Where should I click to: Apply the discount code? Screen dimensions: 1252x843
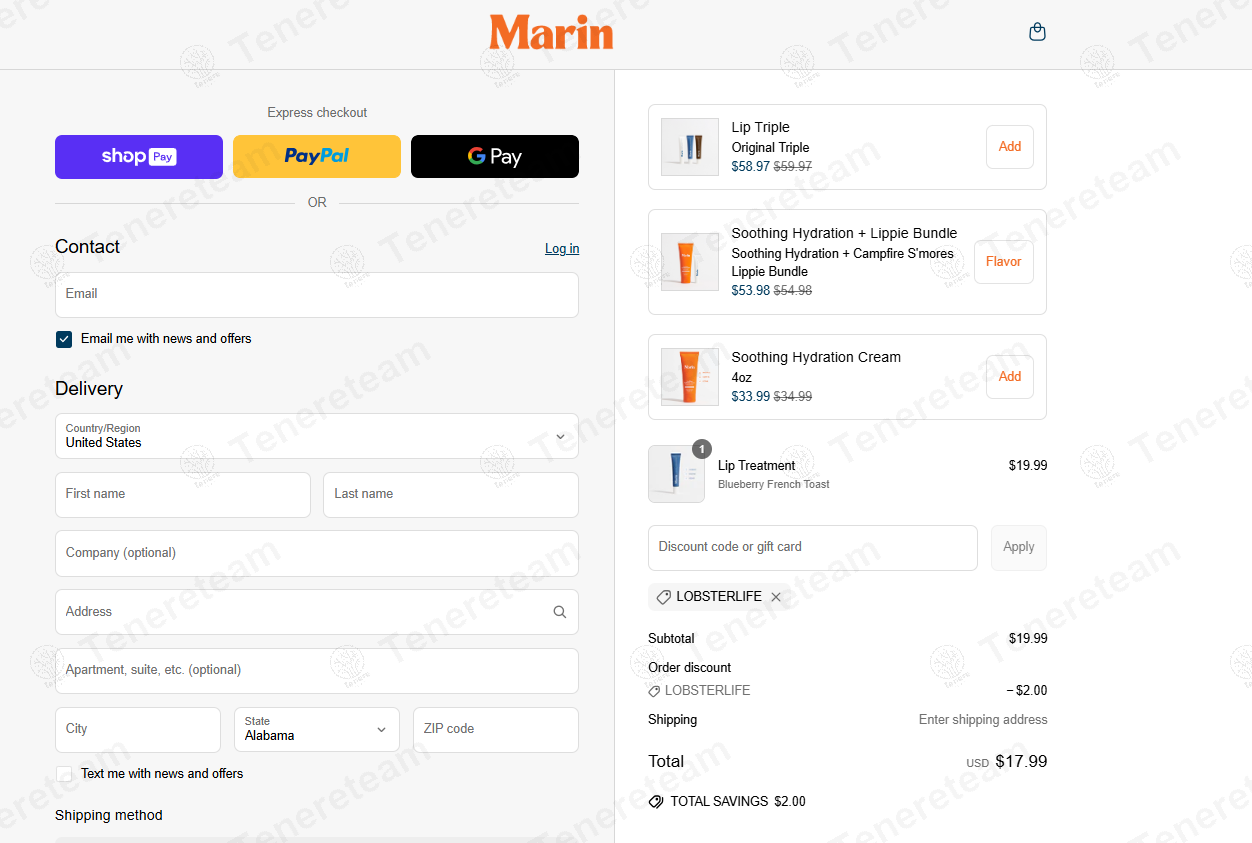coord(1019,548)
